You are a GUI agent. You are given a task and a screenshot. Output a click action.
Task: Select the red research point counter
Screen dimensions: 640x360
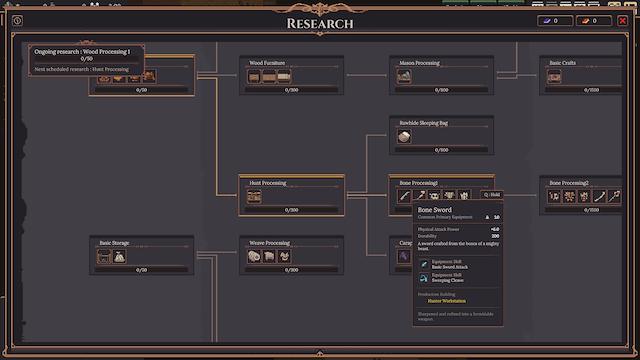click(593, 21)
